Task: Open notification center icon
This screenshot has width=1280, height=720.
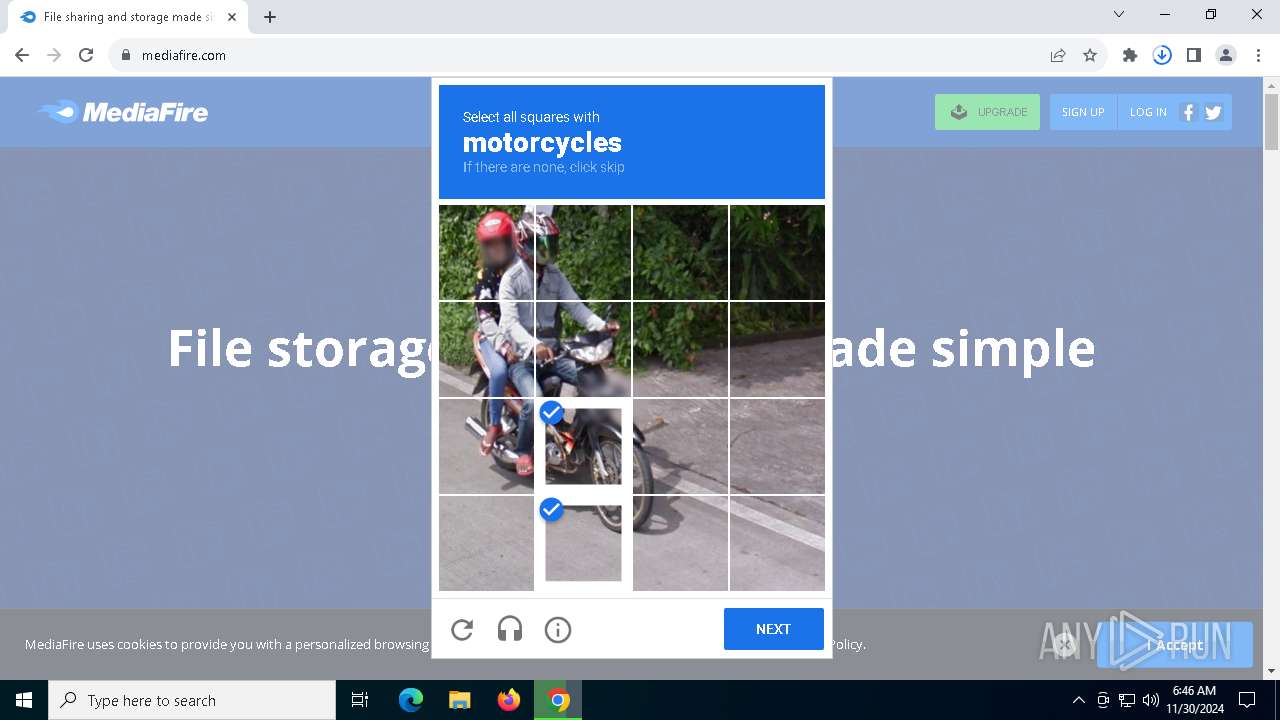Action: (1247, 700)
